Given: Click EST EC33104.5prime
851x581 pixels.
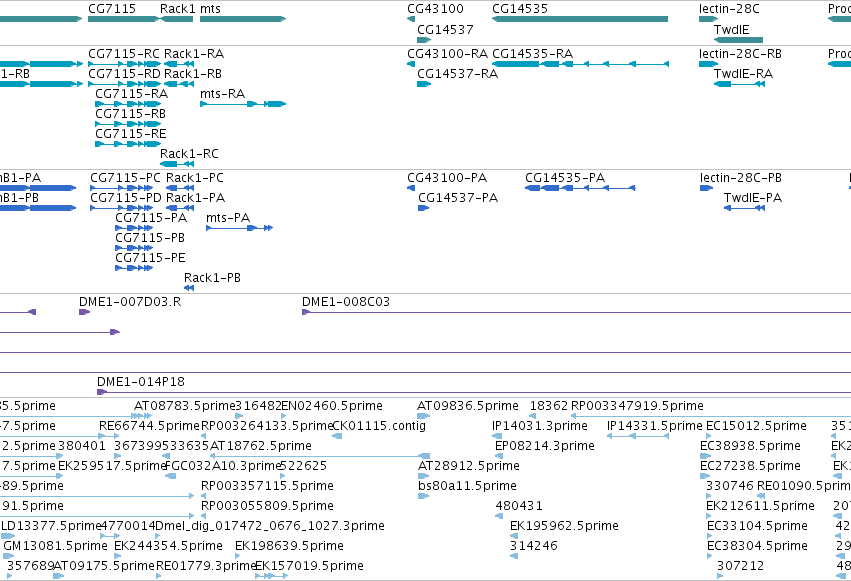Looking at the screenshot, I should coord(757,526).
